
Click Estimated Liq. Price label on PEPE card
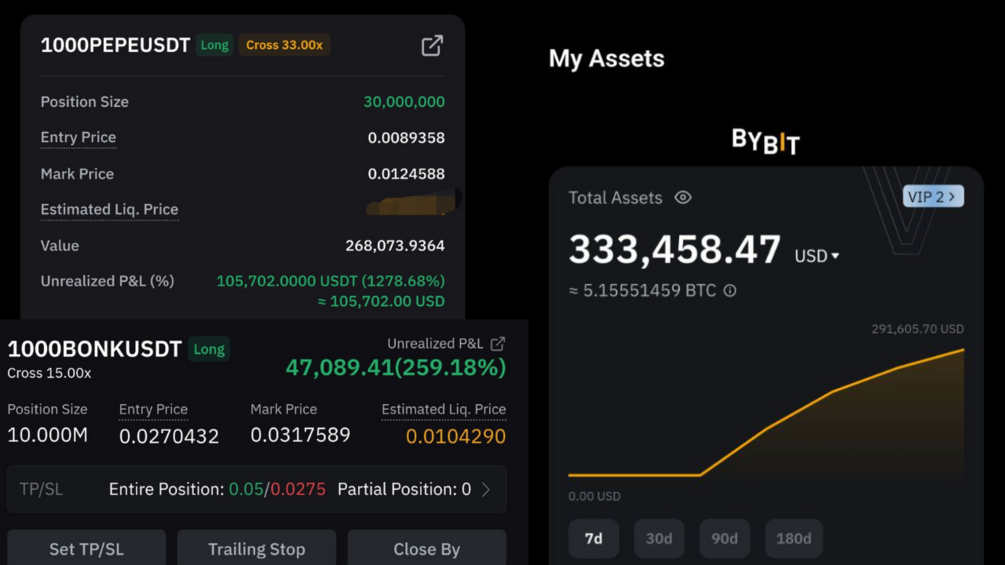[110, 209]
